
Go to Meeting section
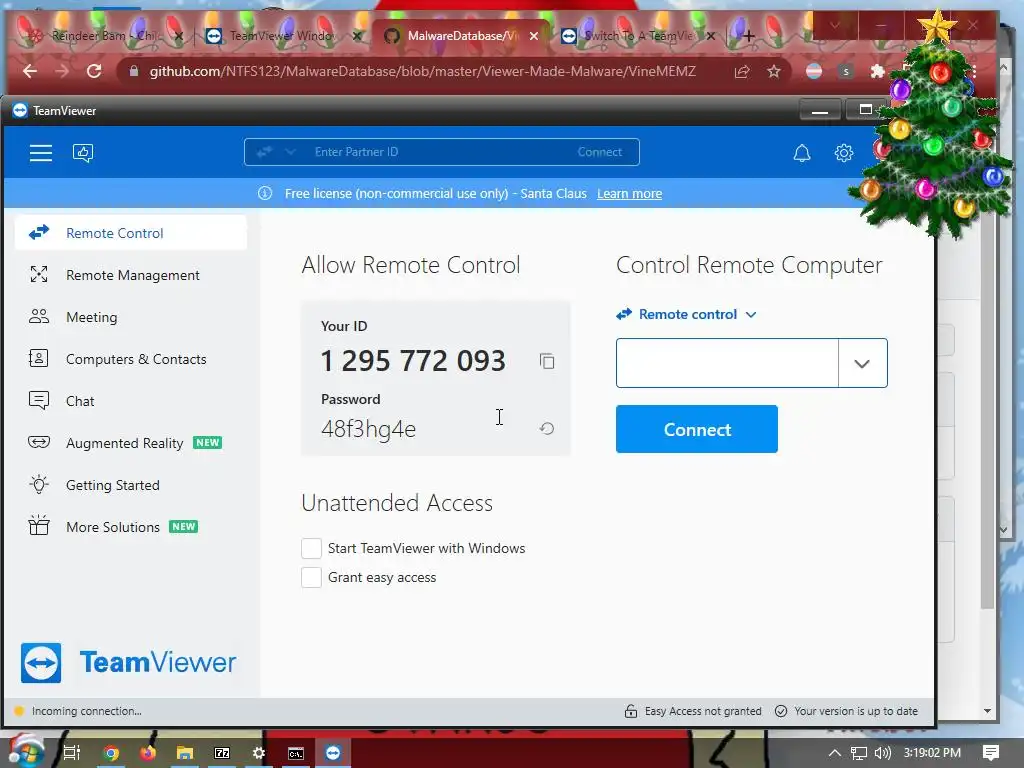click(x=131, y=317)
